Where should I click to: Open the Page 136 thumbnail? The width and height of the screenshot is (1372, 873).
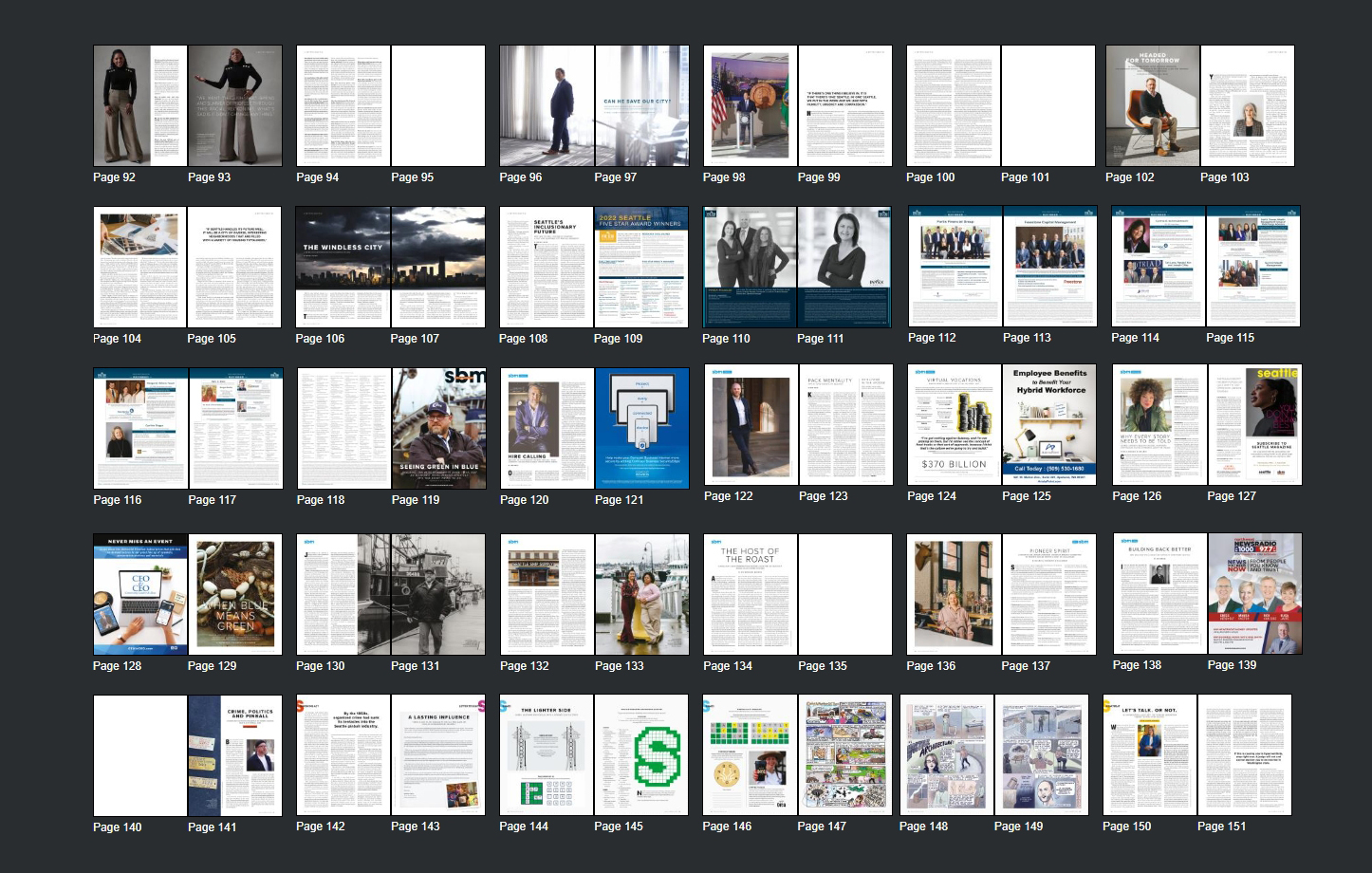pyautogui.click(x=954, y=595)
